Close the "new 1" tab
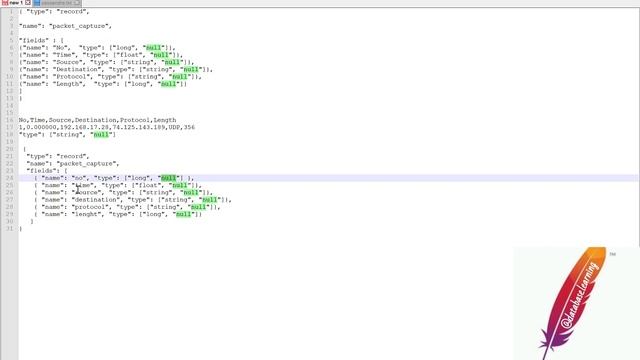 28,3
